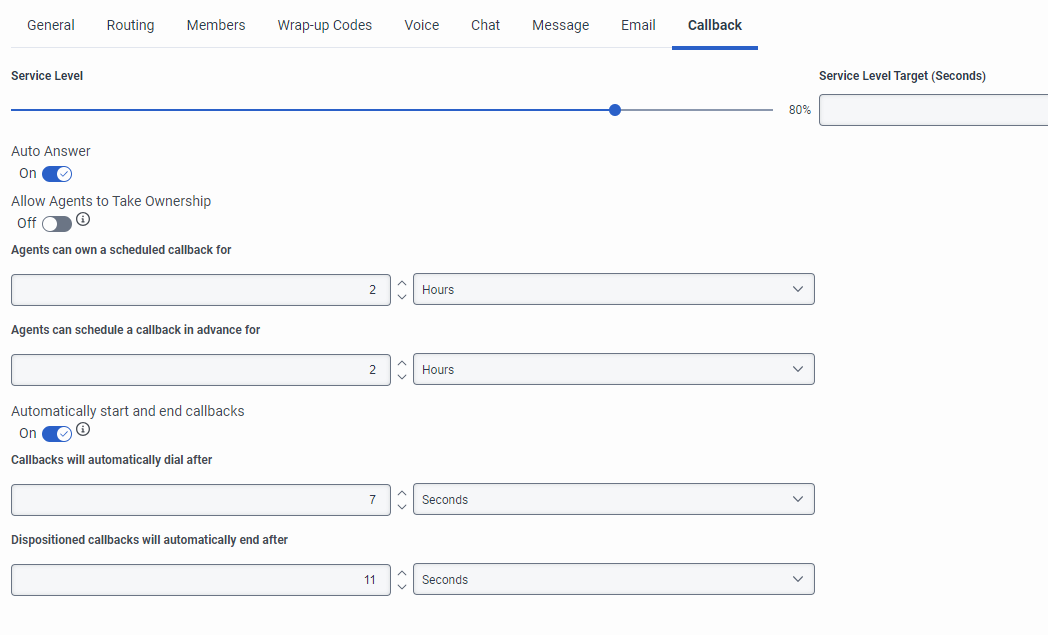Increase dispositioned callbacks end delay

click(x=402, y=573)
